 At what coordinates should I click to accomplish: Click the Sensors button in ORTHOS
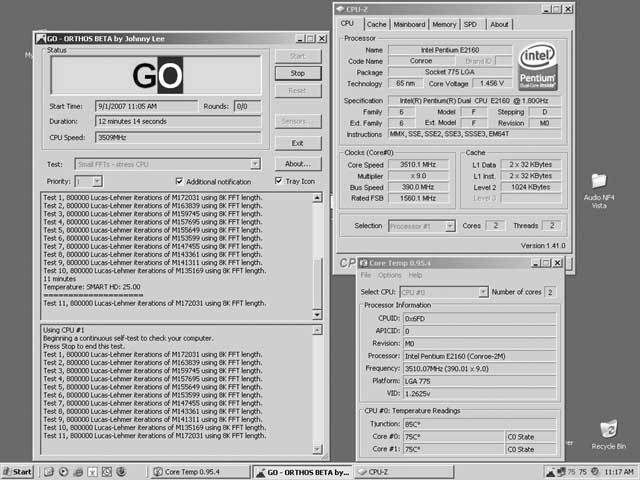298,122
